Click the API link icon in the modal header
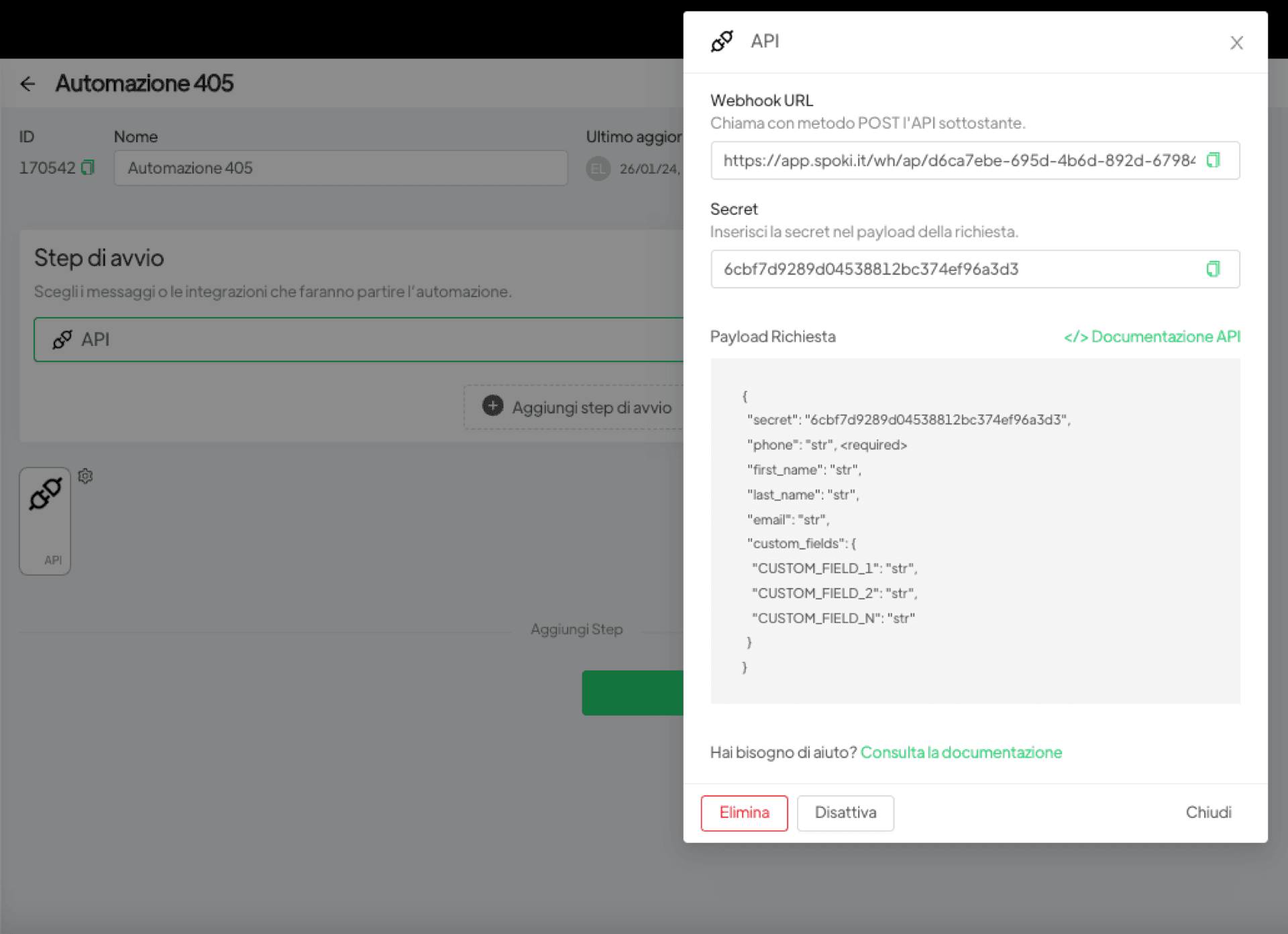Viewport: 1288px width, 934px height. (x=722, y=41)
